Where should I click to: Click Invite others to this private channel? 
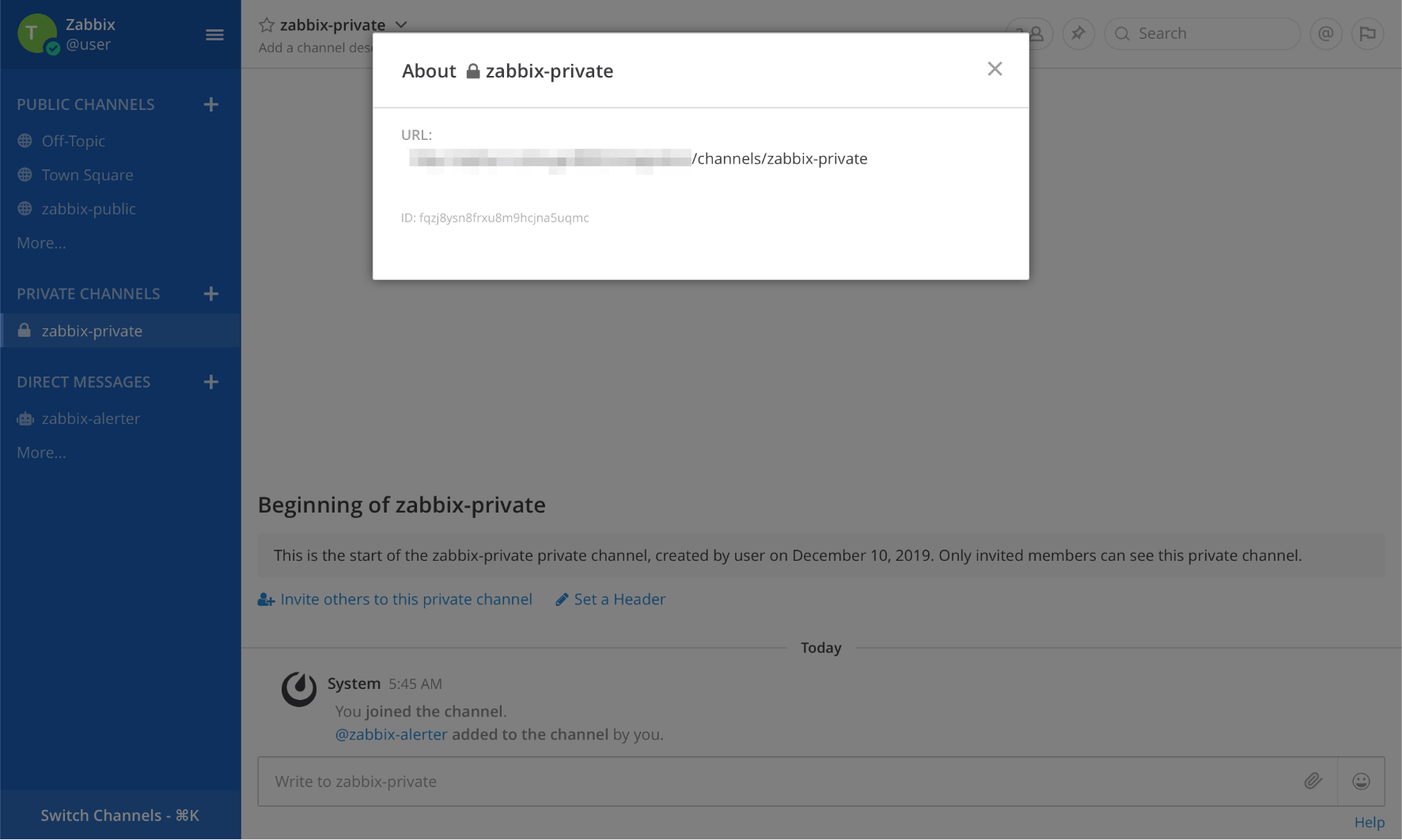click(405, 600)
